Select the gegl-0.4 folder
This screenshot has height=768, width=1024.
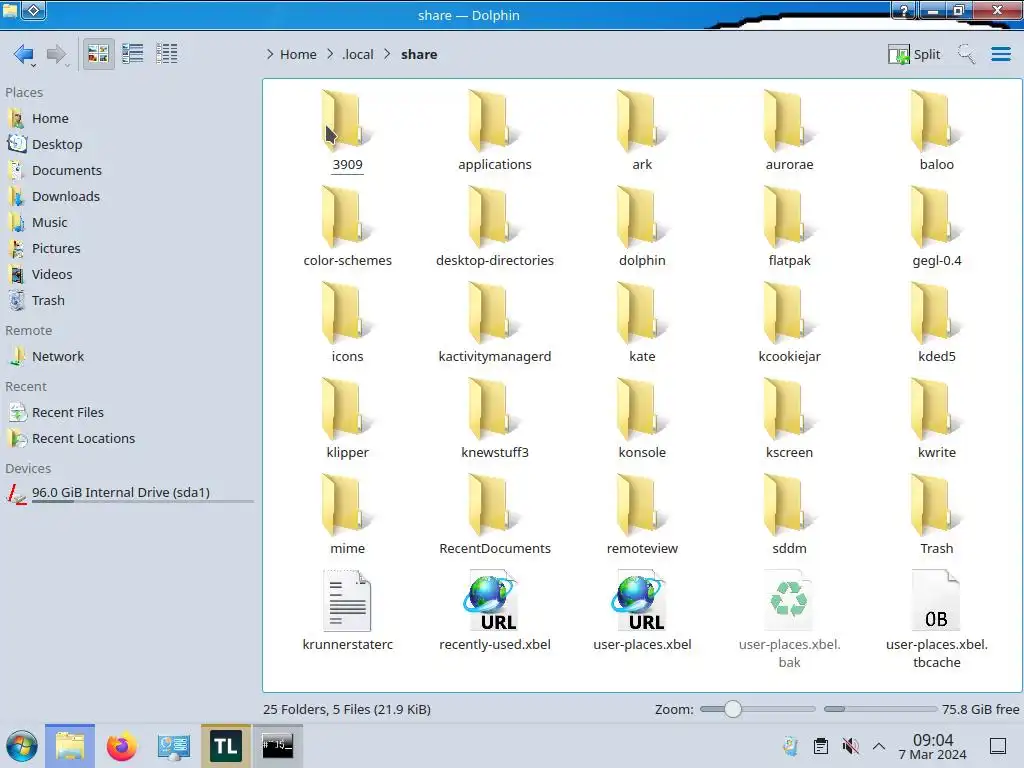(x=936, y=227)
